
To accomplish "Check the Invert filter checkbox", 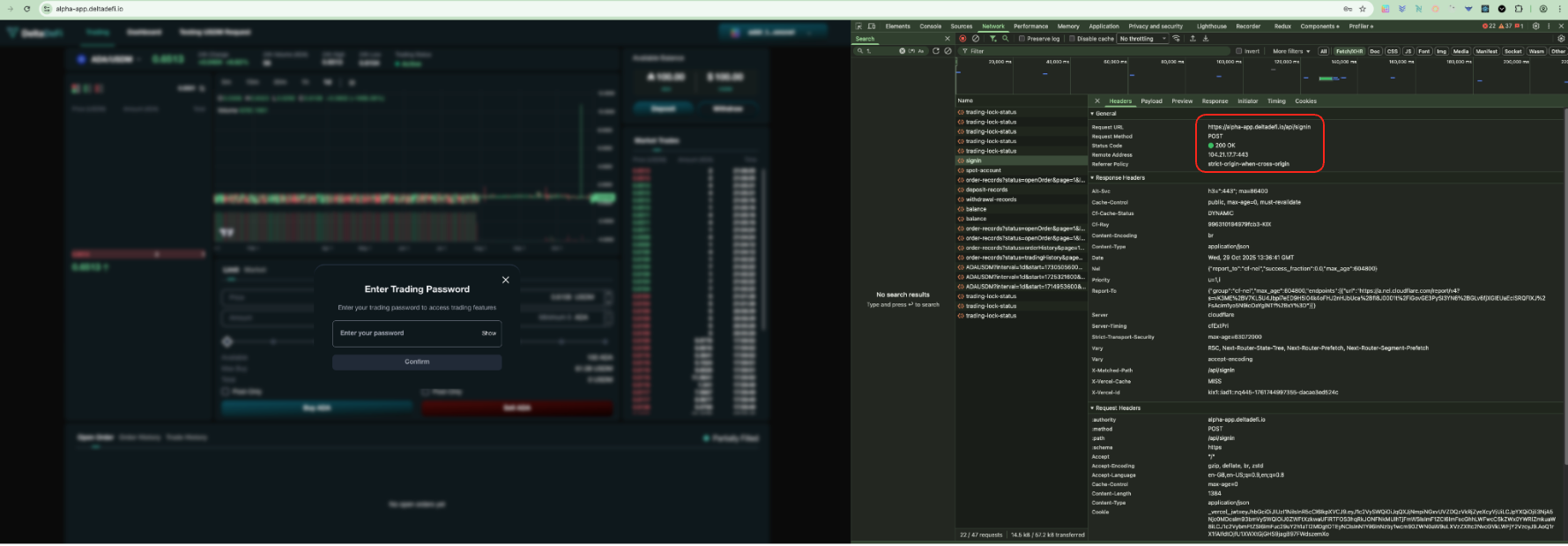I will click(1238, 51).
